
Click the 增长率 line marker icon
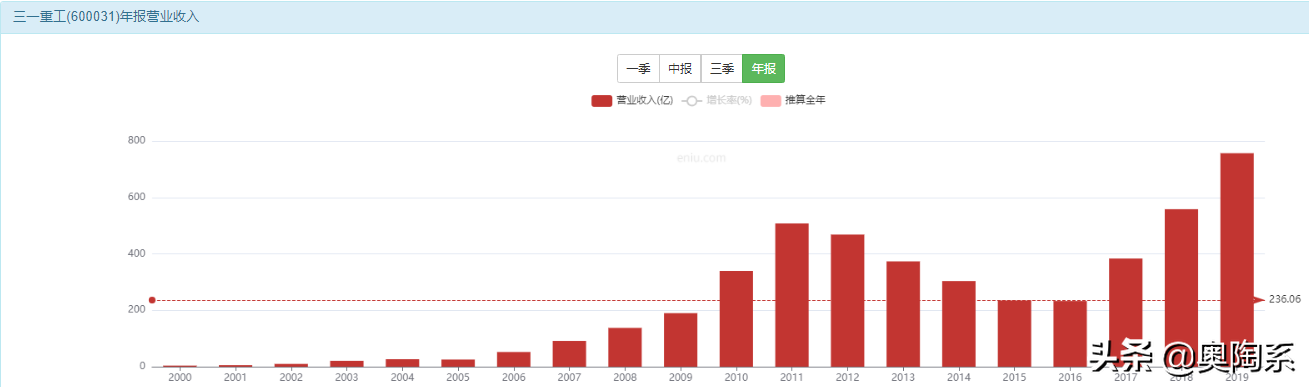[692, 101]
